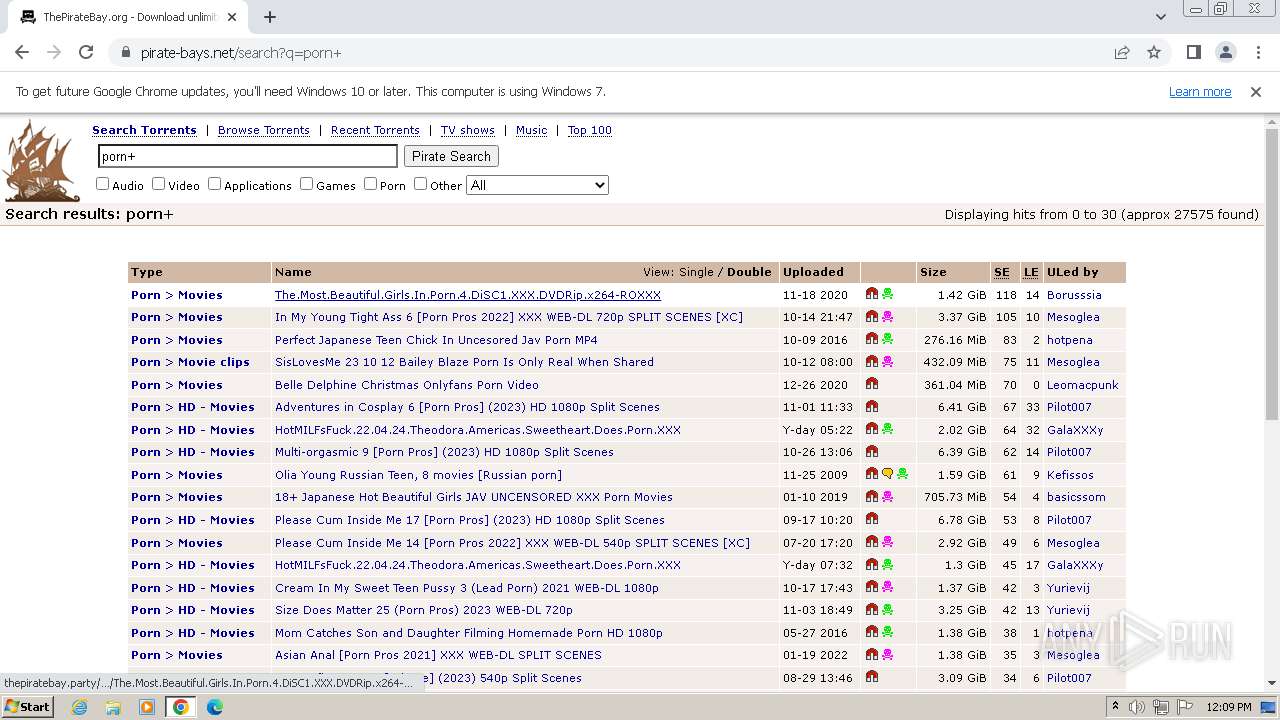Switch view to Single
1280x720 pixels.
pos(696,272)
